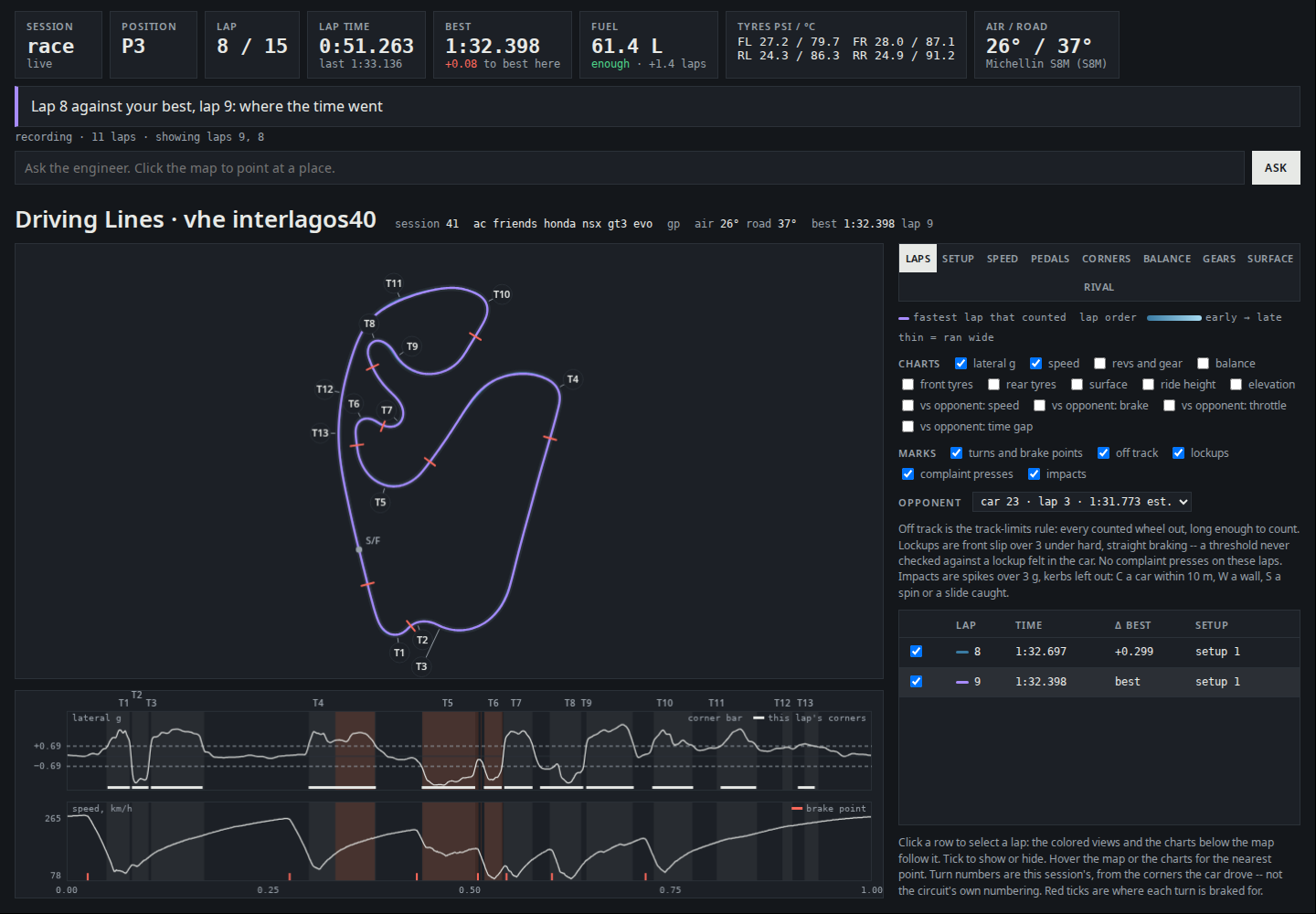This screenshot has height=914, width=1316.
Task: Click the Lap 8 against your best banner
Action: tap(658, 107)
